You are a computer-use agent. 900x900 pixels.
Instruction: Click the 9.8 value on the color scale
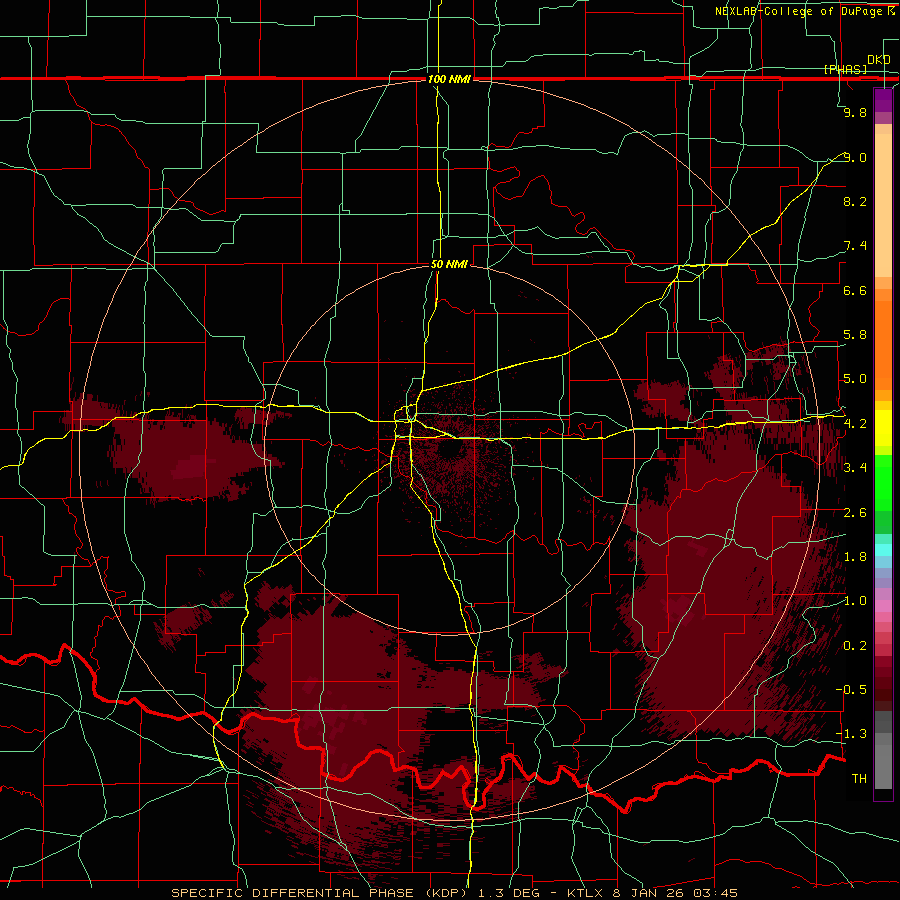tap(855, 112)
